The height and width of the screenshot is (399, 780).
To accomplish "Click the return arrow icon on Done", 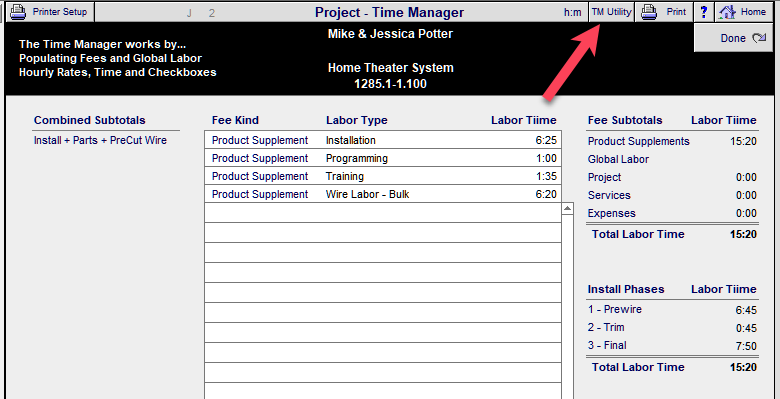I will (x=759, y=38).
